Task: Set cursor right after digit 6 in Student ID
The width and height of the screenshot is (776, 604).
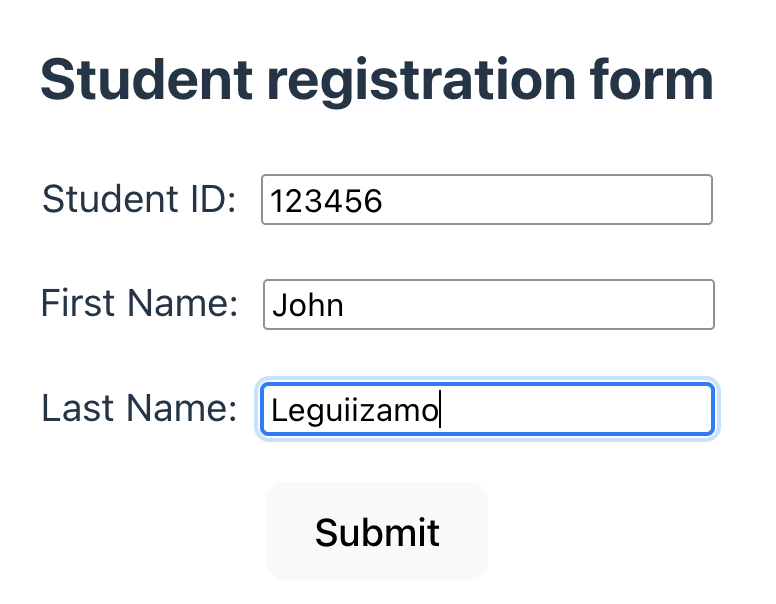Action: tap(383, 201)
